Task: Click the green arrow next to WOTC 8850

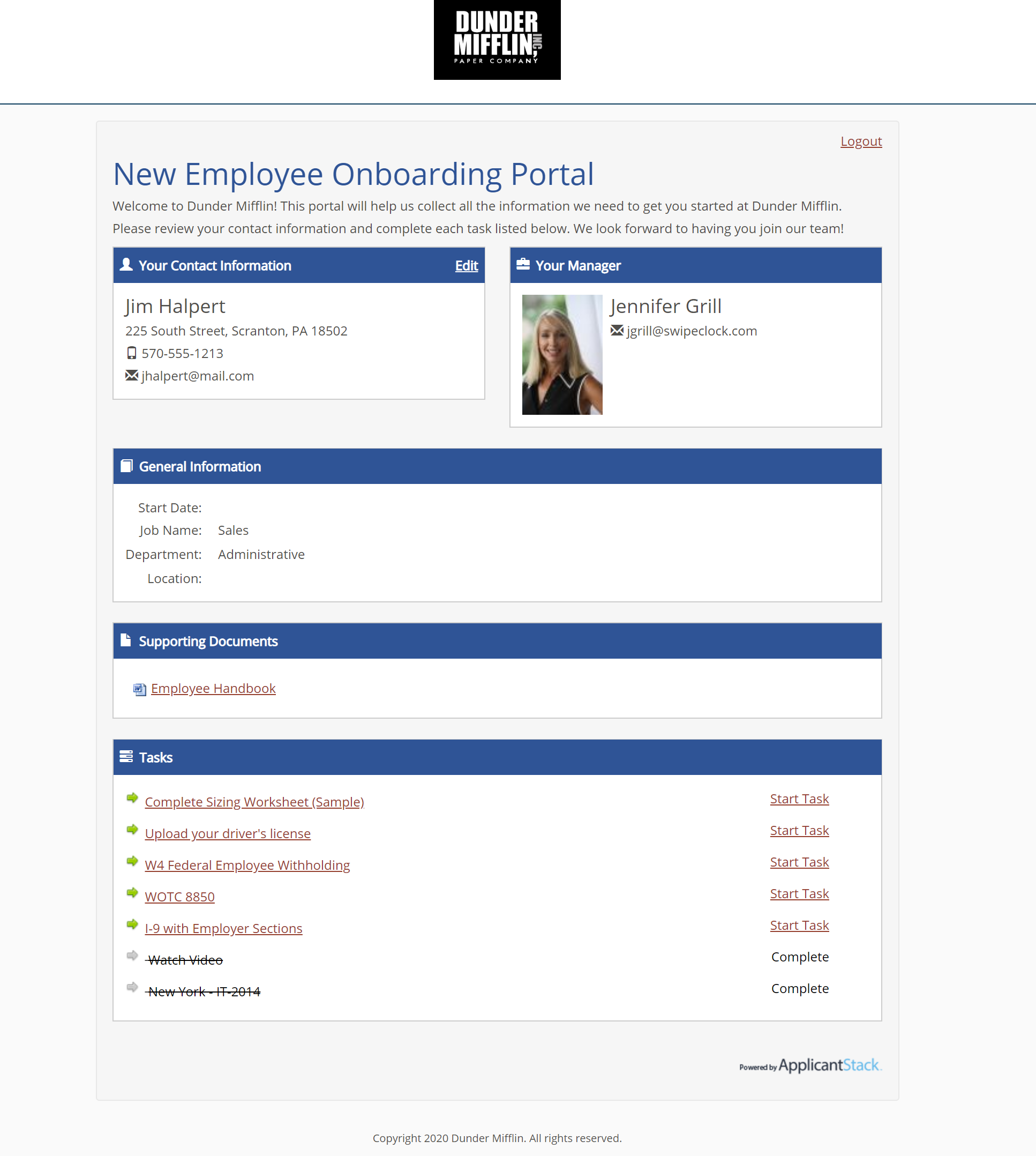Action: coord(132,892)
